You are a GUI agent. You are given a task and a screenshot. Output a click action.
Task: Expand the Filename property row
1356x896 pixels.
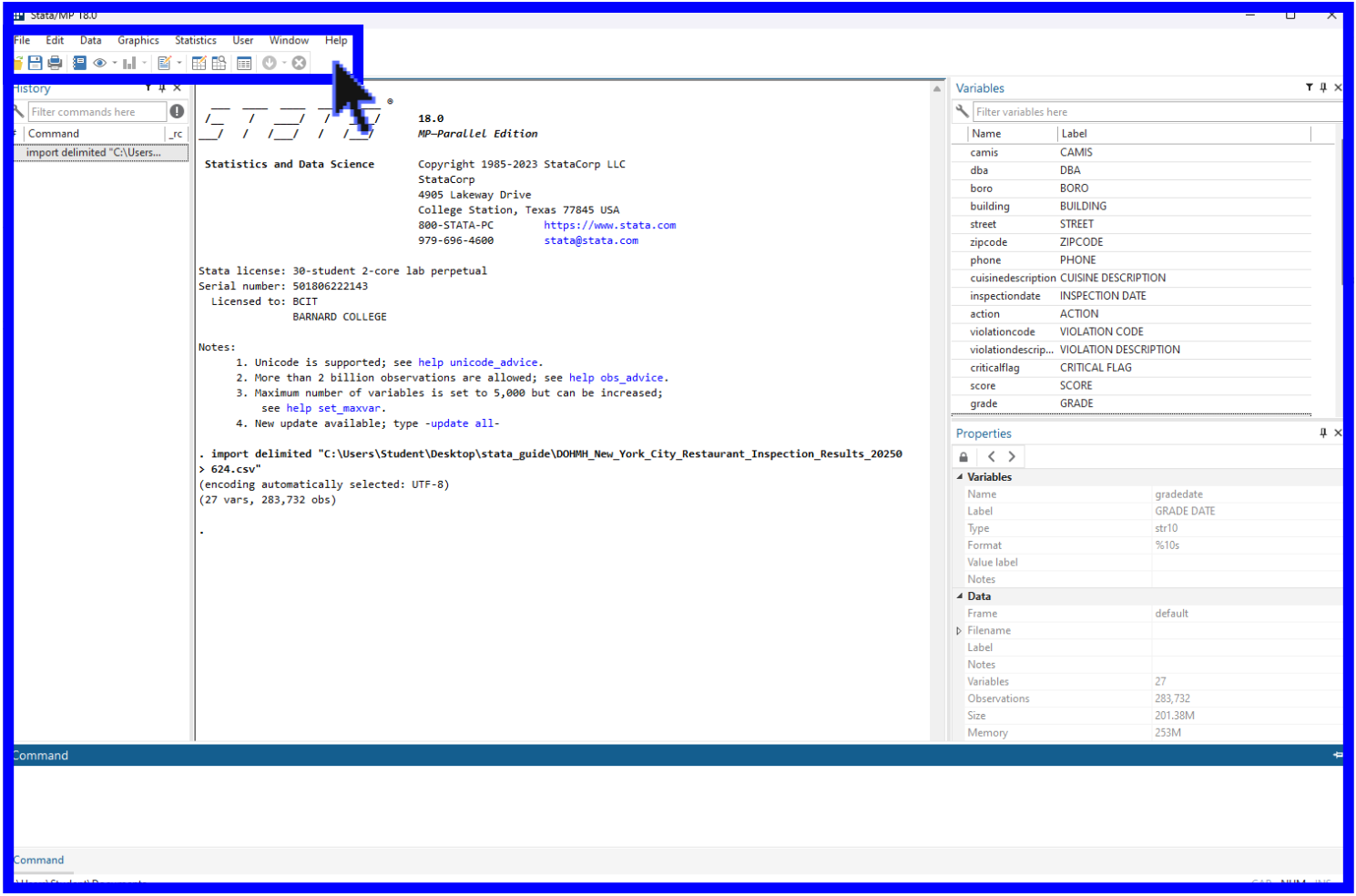click(959, 630)
